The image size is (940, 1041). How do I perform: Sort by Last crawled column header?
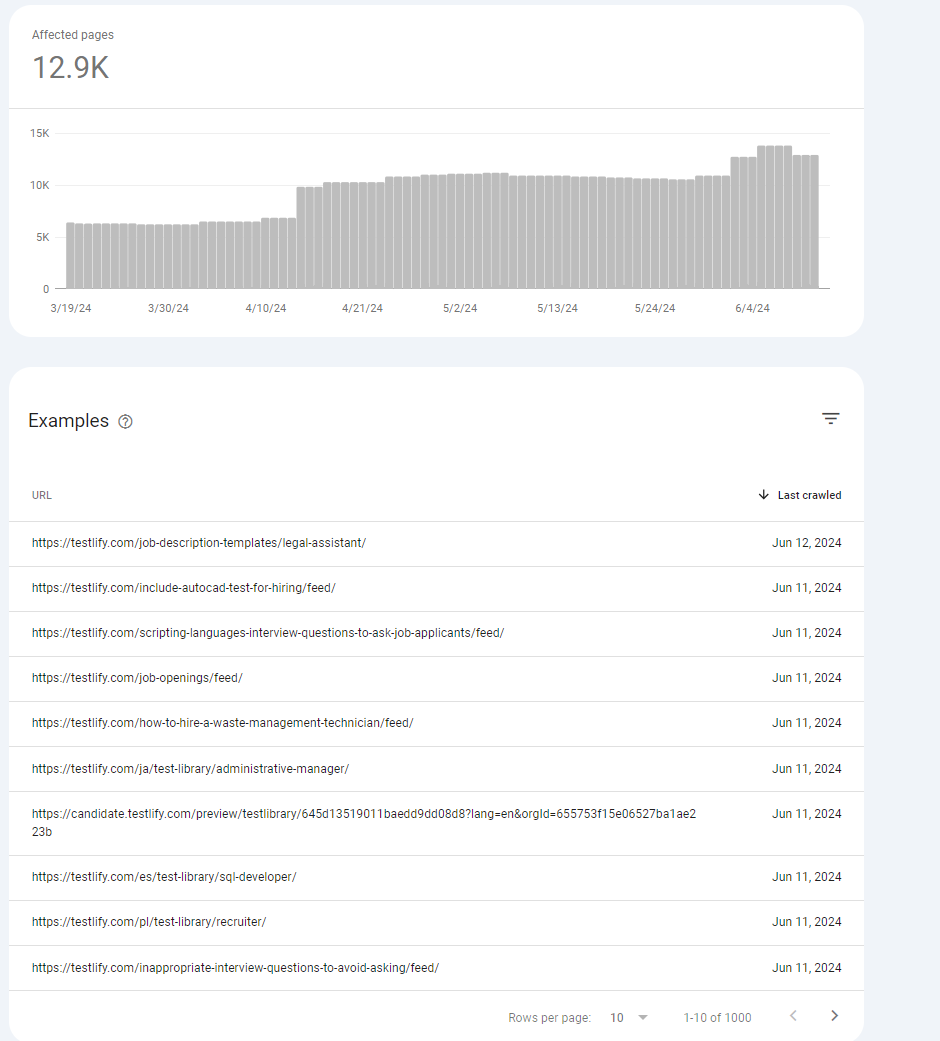coord(809,495)
